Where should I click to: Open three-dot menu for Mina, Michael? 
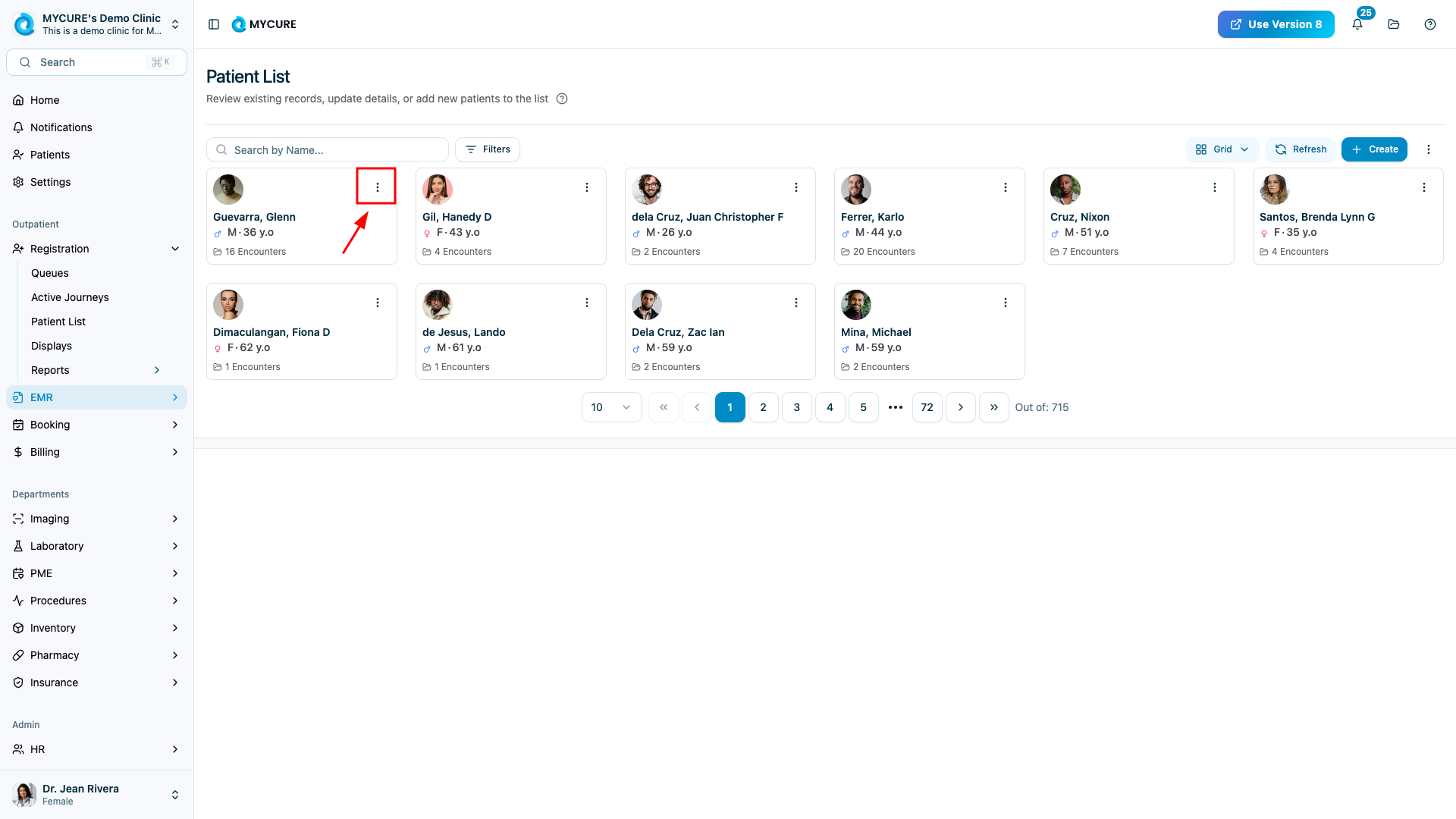coord(1006,303)
